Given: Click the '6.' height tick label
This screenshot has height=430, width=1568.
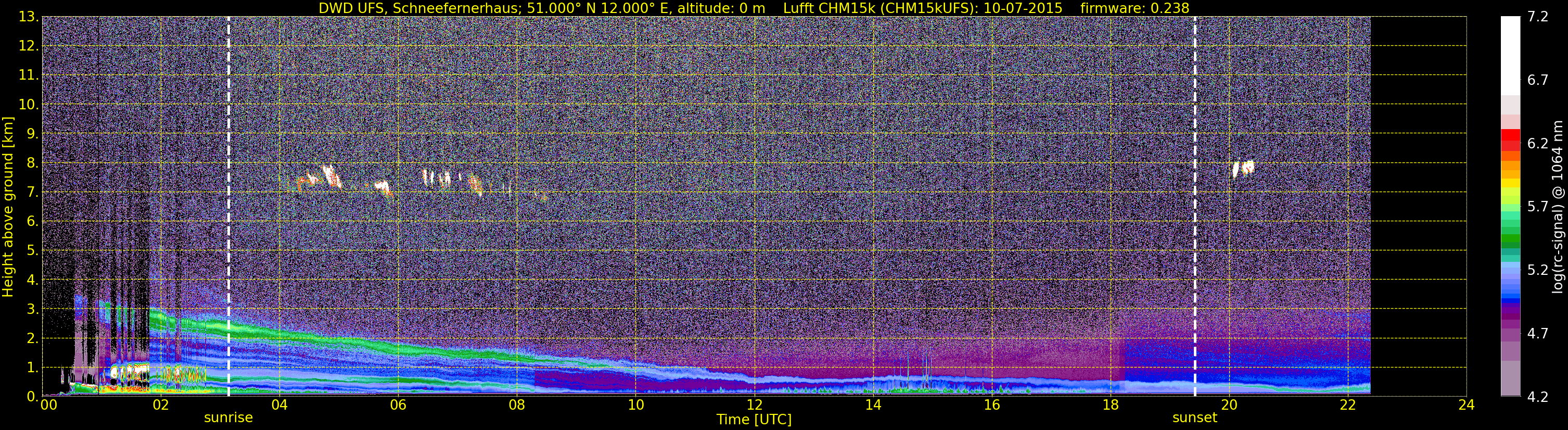Looking at the screenshot, I should [32, 222].
